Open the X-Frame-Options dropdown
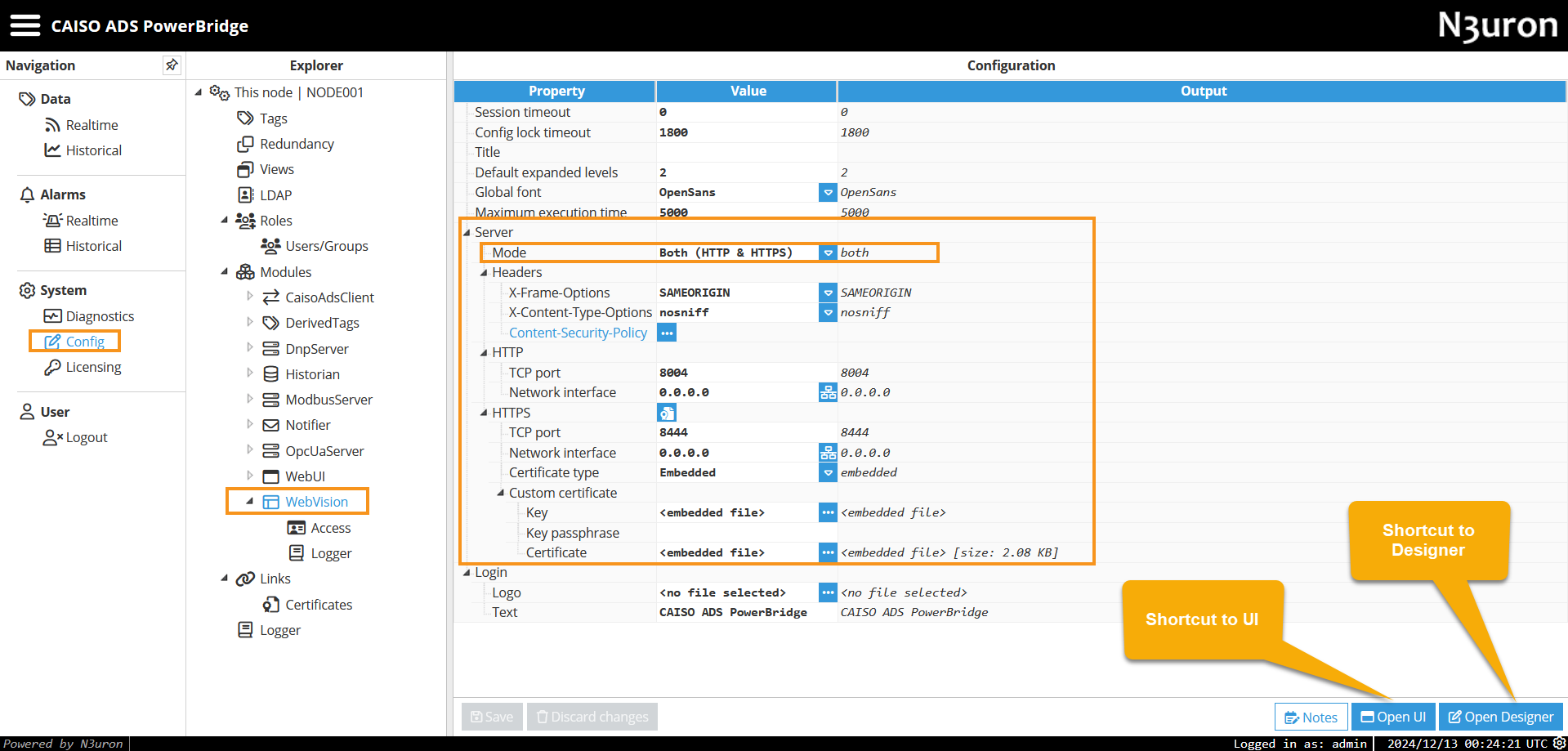The width and height of the screenshot is (1568, 751). tap(828, 293)
